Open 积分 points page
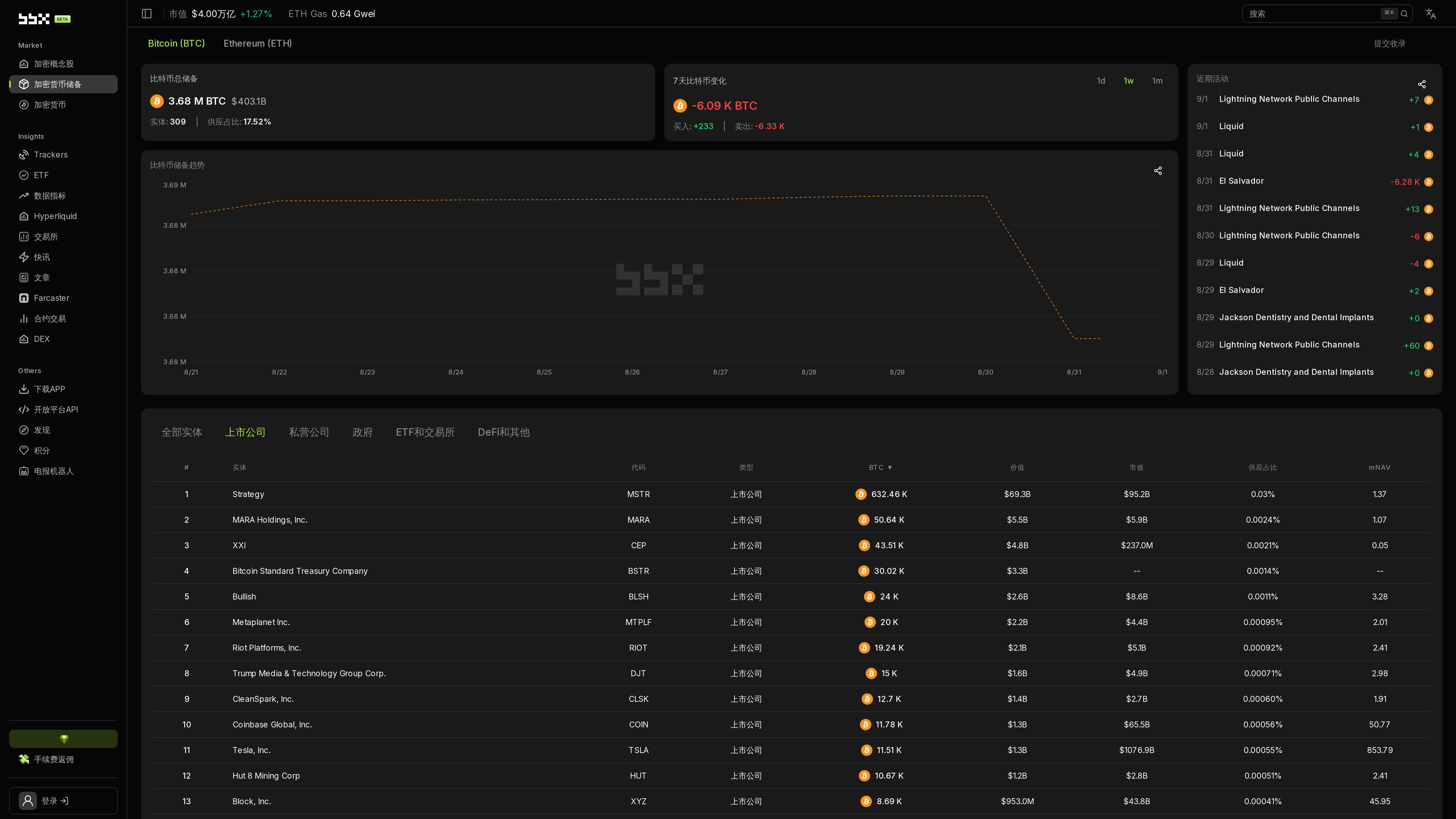 point(63,450)
